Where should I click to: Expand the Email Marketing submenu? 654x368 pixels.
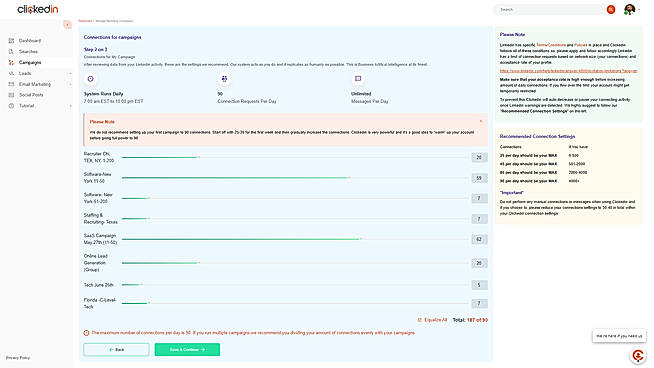[70, 84]
